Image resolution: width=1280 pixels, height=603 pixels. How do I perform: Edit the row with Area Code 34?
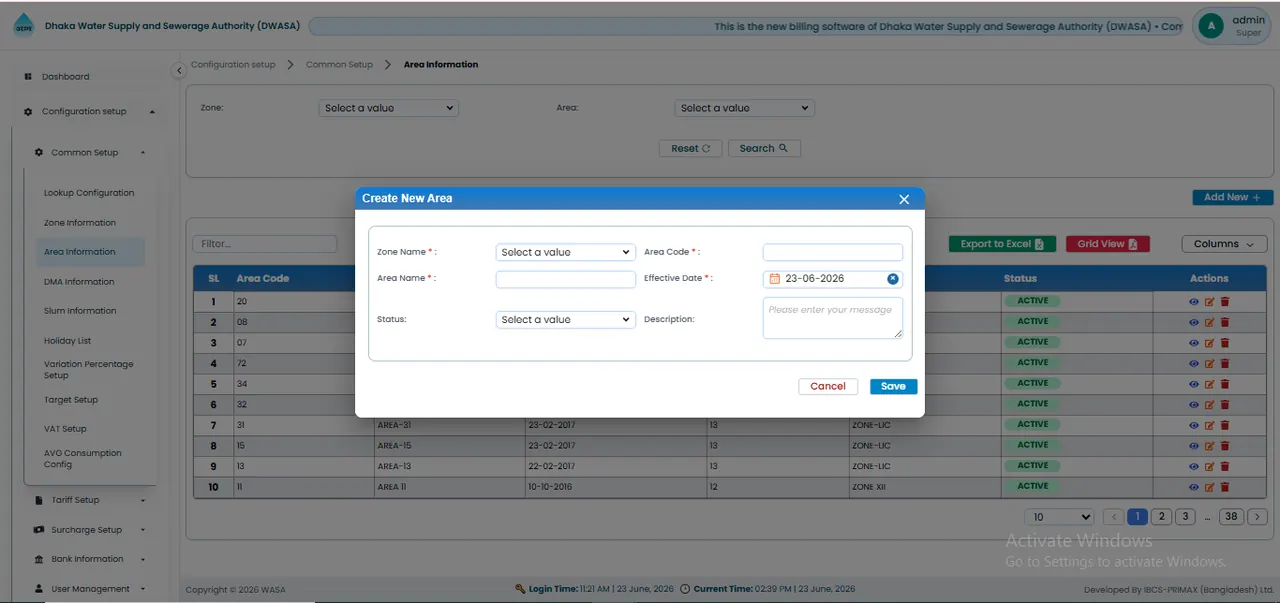[1209, 384]
